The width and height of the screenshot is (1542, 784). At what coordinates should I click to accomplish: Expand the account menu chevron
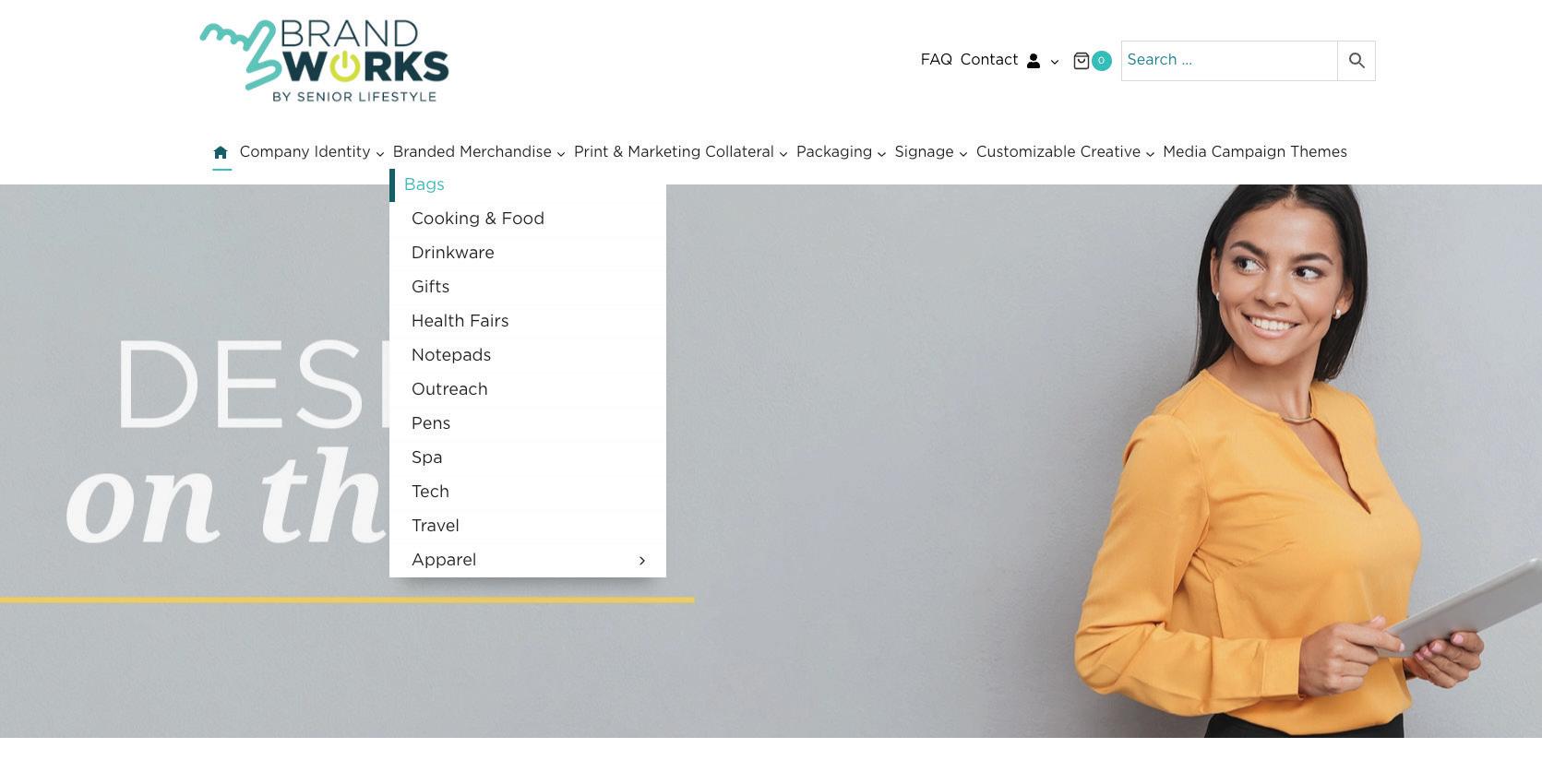coord(1055,62)
